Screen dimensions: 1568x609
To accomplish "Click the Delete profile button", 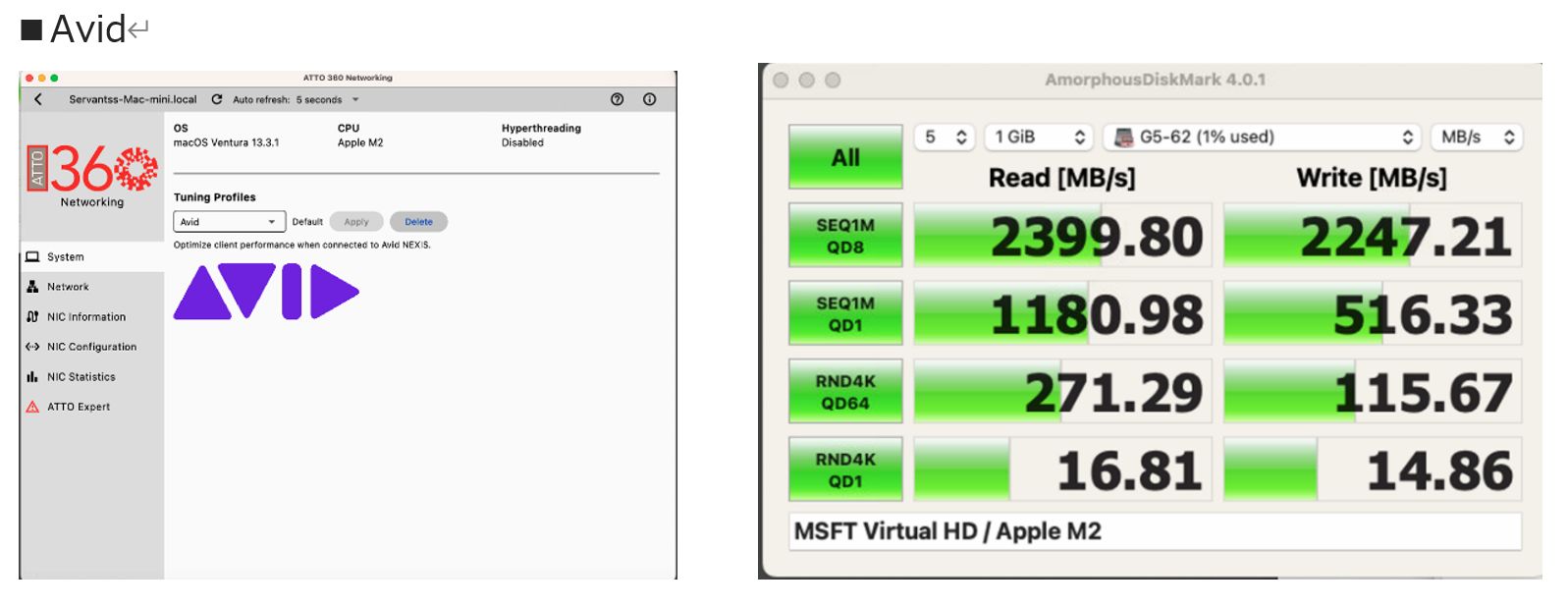I will [418, 222].
